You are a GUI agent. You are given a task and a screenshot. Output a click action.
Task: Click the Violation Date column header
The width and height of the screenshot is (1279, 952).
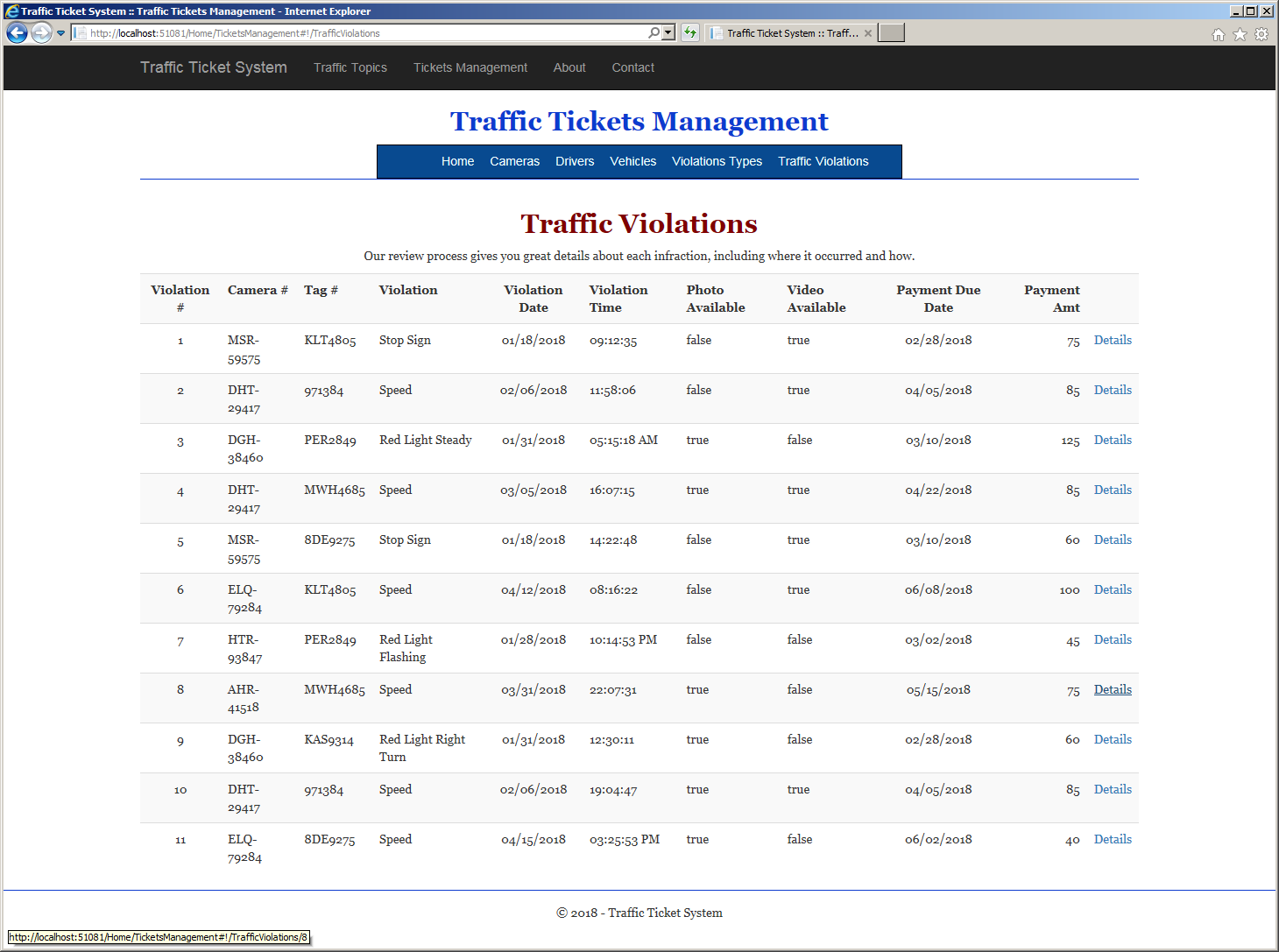[534, 299]
